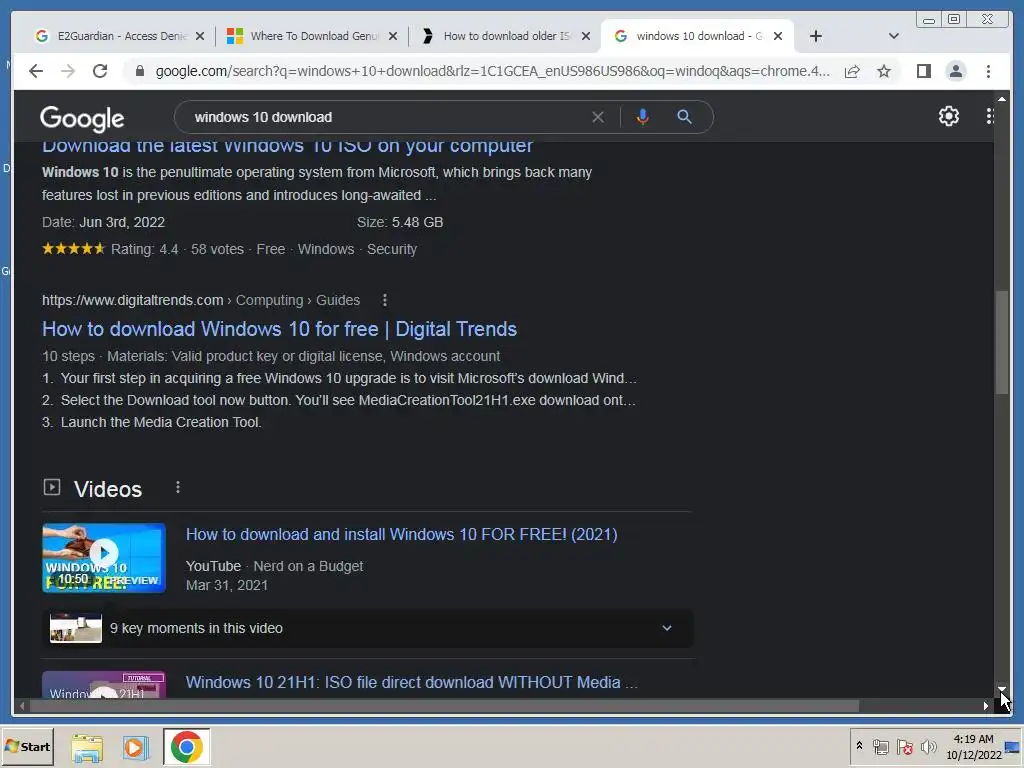Click the horizontal scrollbar thumb
The height and width of the screenshot is (768, 1024).
(x=444, y=706)
